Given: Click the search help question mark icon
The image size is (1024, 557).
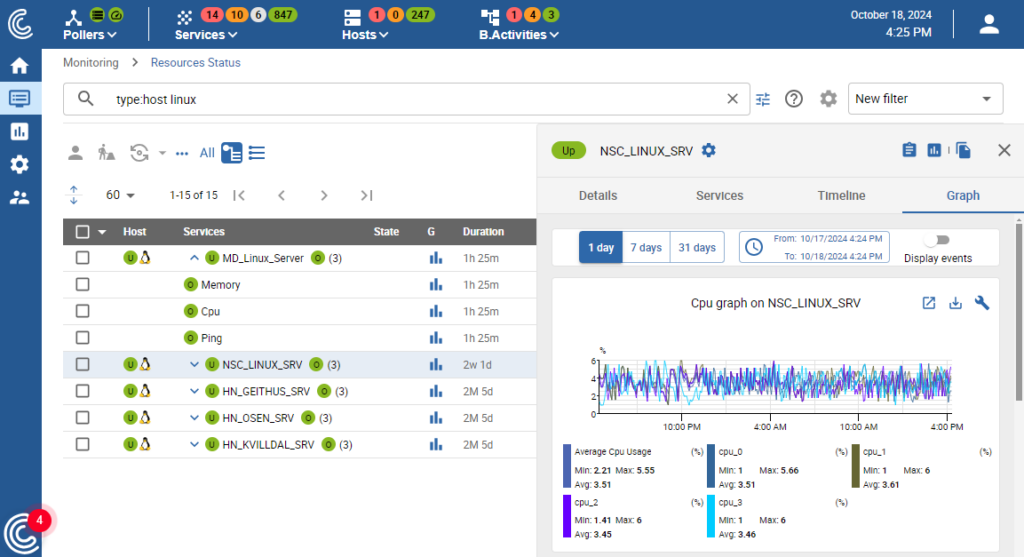Looking at the screenshot, I should pos(794,99).
